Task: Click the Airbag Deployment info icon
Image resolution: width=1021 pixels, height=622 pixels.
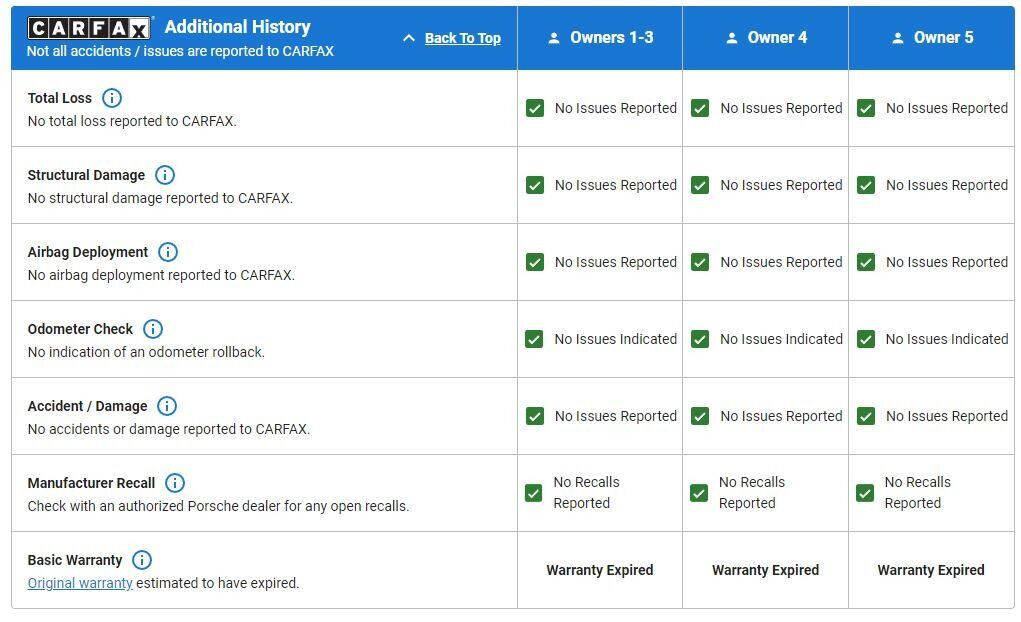Action: pos(168,252)
